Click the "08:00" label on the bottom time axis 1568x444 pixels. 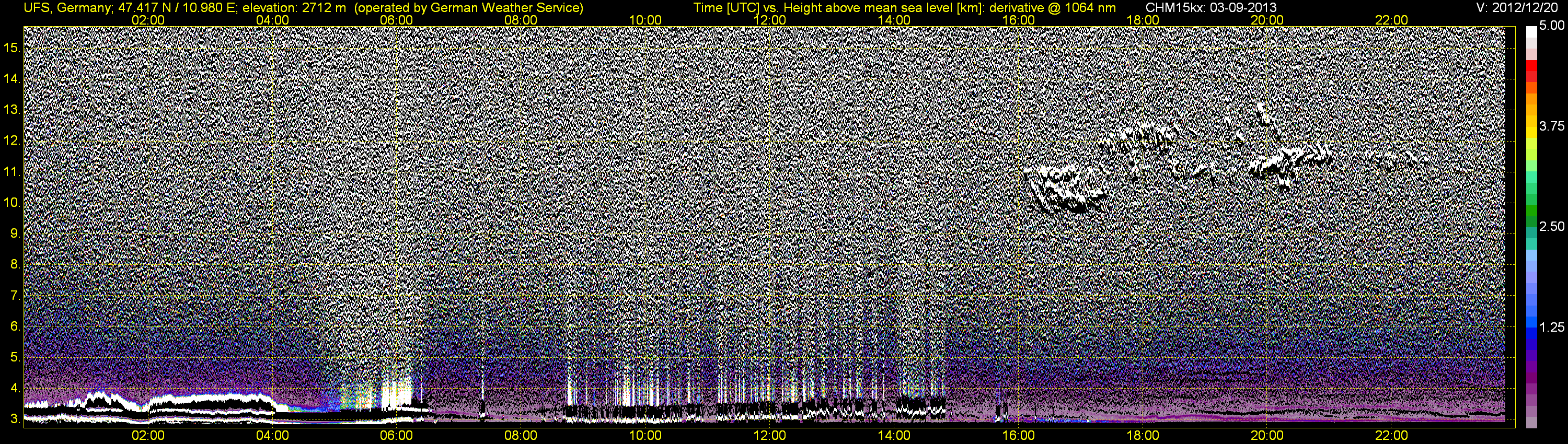point(521,436)
